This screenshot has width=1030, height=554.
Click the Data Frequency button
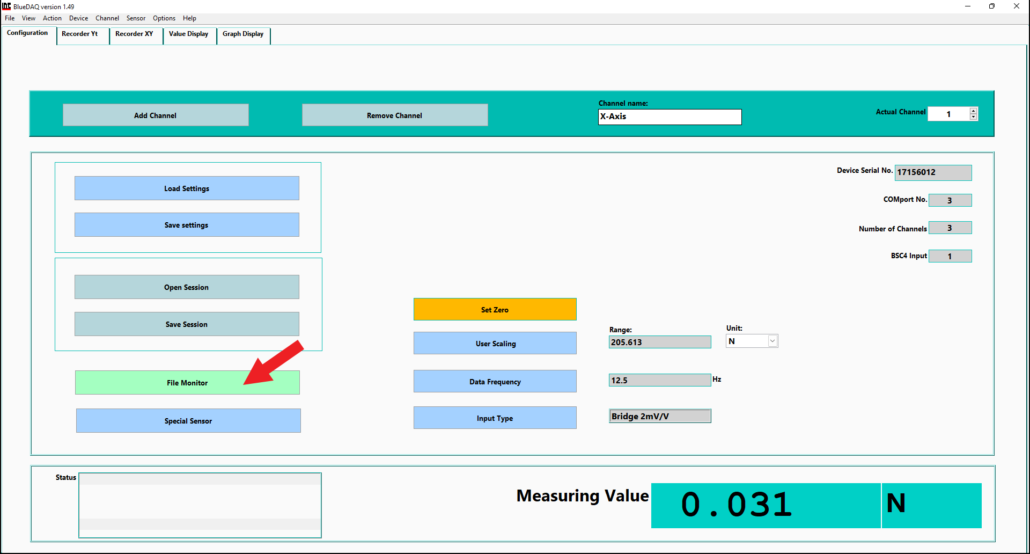click(494, 381)
